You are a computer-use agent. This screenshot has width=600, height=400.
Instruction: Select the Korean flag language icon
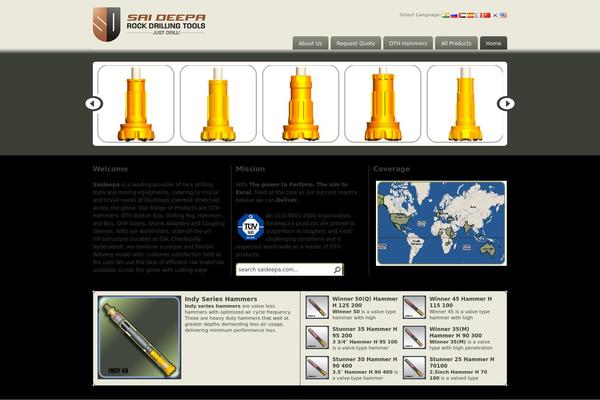click(495, 15)
